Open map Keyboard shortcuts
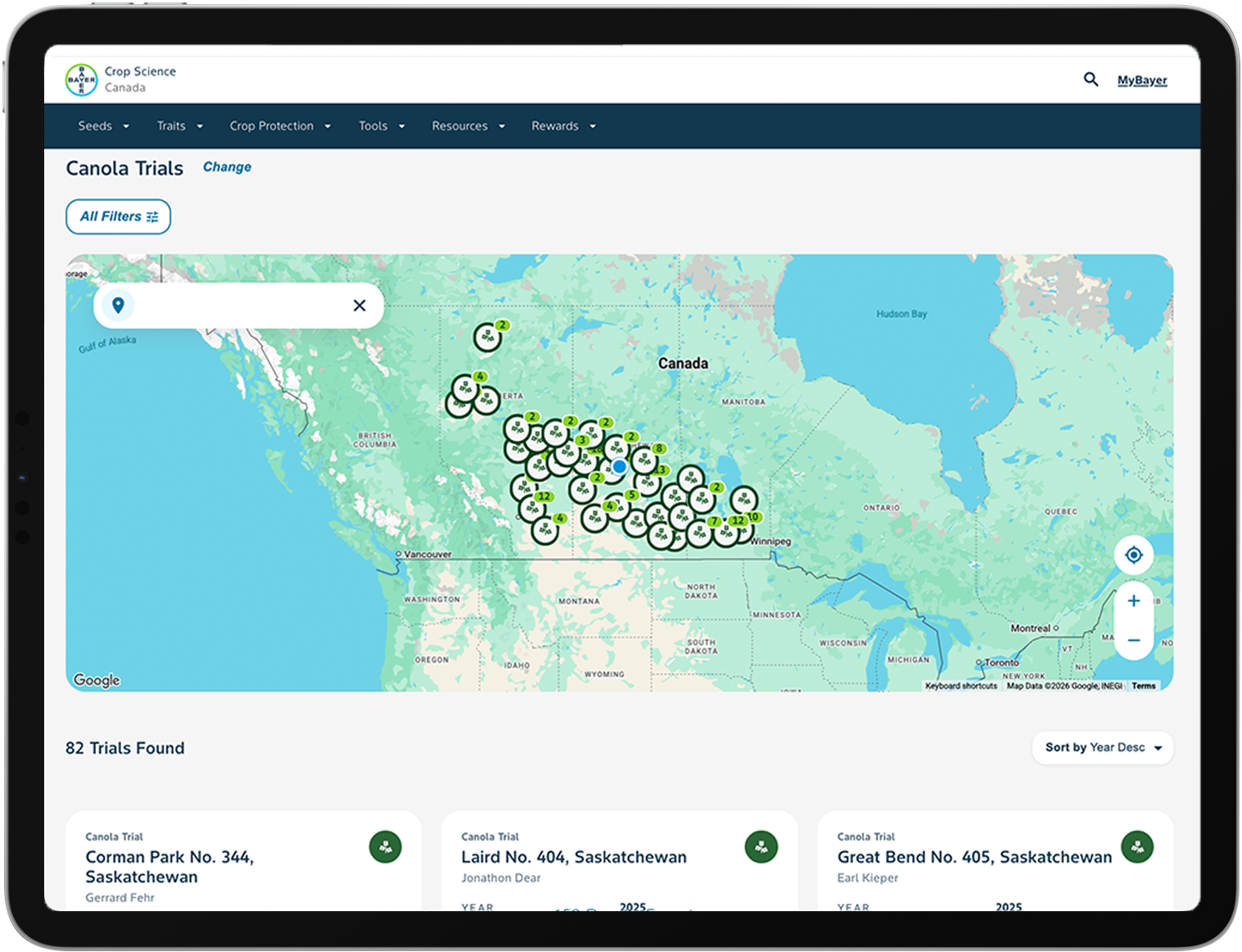1242x952 pixels. pos(961,686)
